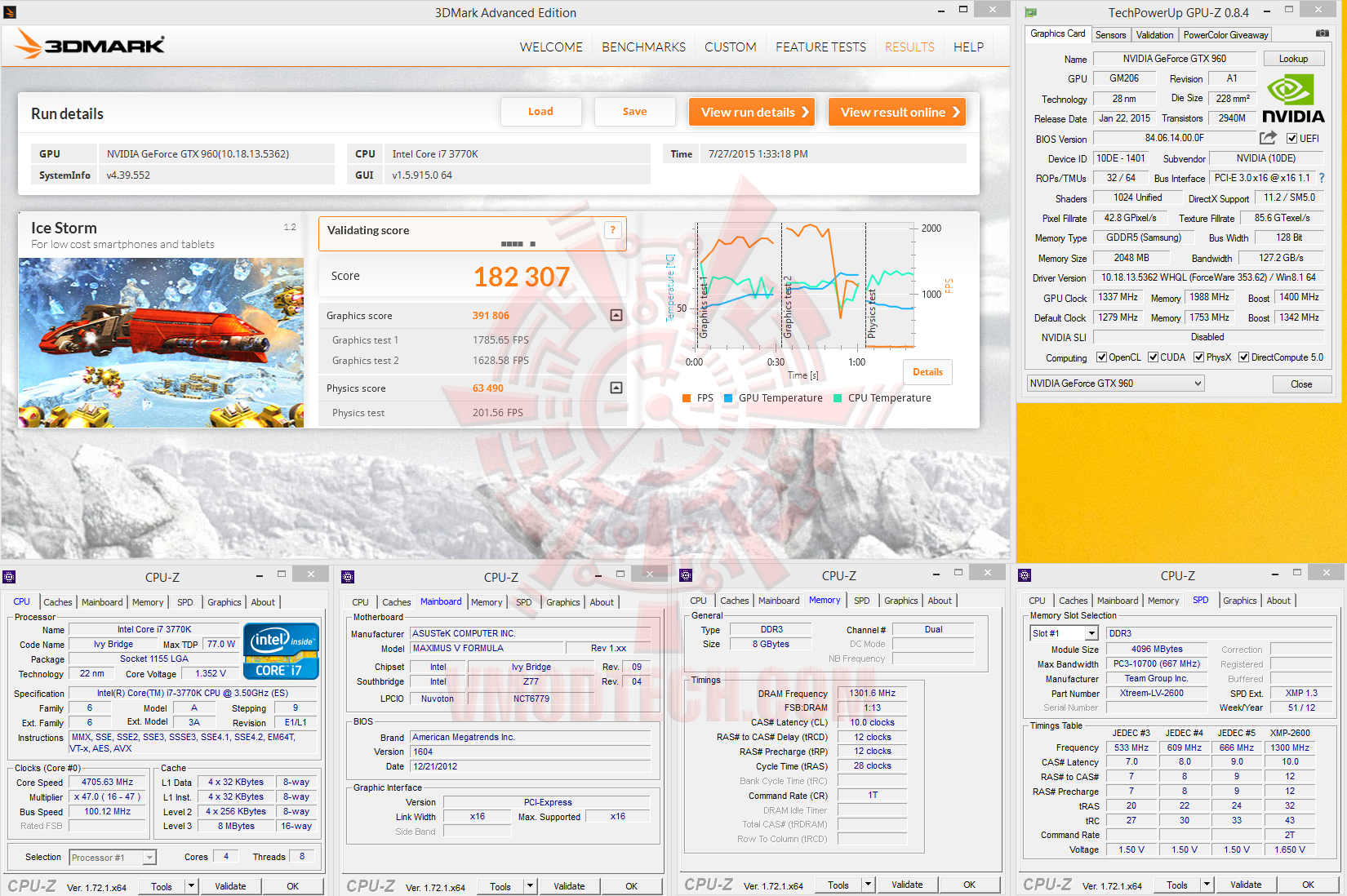1347x896 pixels.
Task: Open SPD tab in CPU-Z Memory window
Action: (x=862, y=601)
